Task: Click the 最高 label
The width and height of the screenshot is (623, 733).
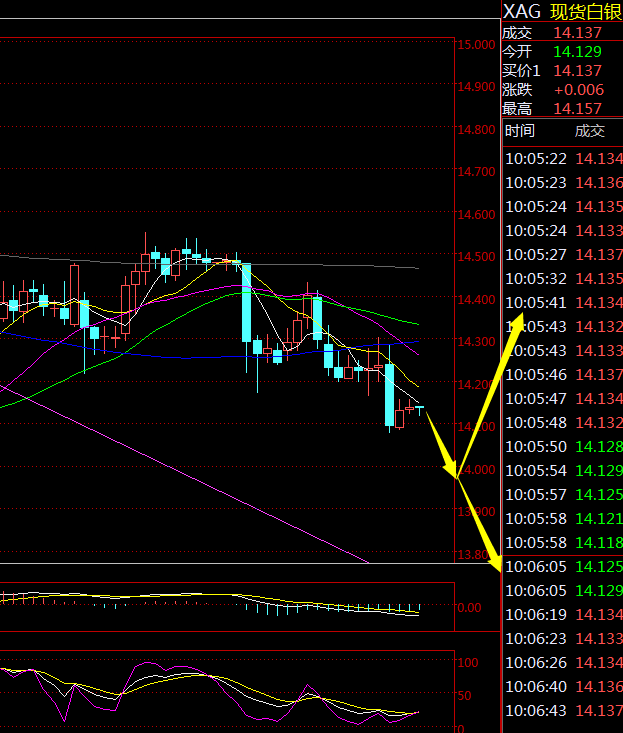Action: point(517,109)
